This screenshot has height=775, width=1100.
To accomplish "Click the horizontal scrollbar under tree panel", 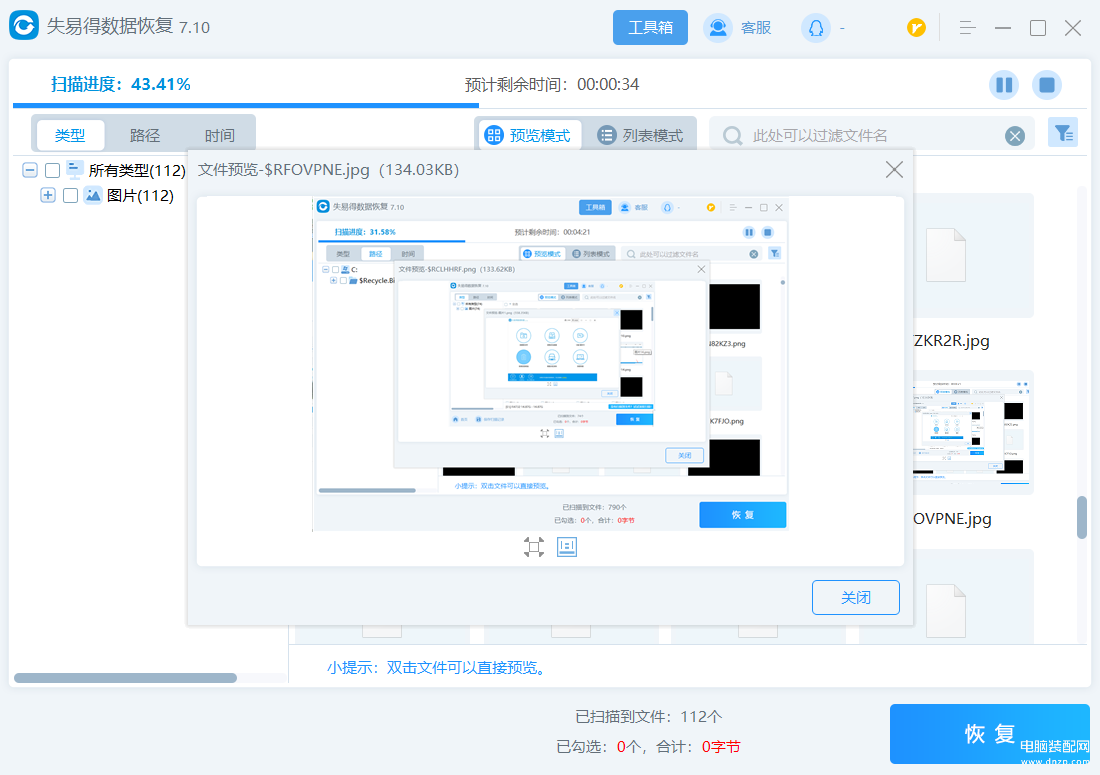I will tap(125, 678).
